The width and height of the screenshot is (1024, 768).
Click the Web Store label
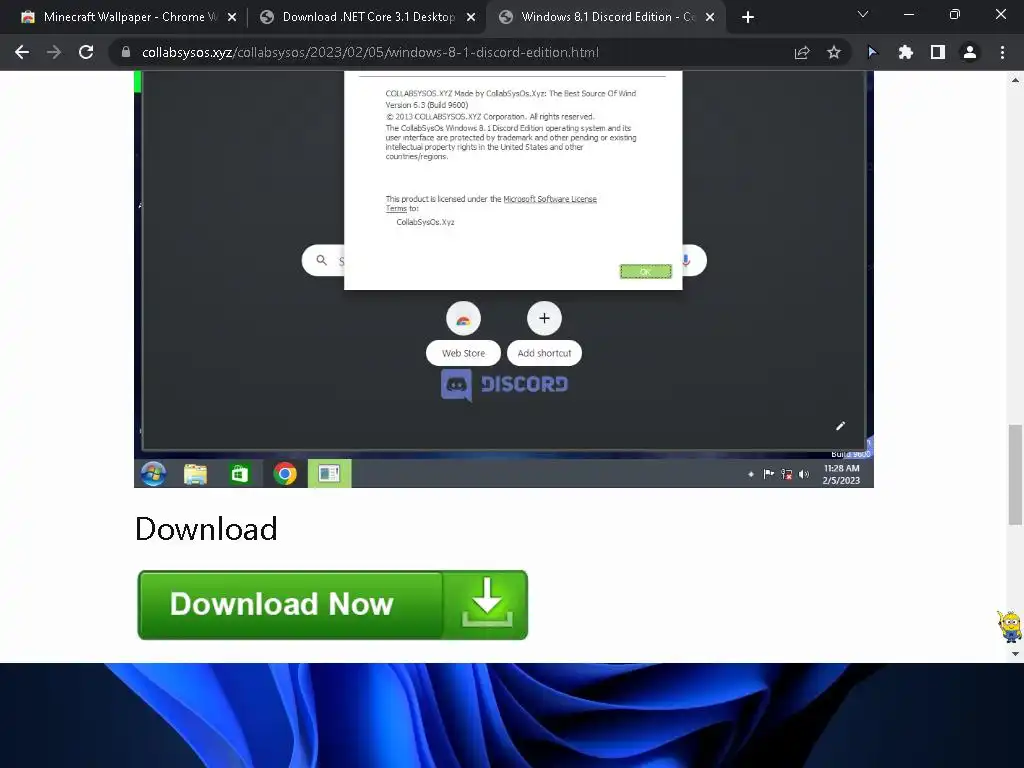point(464,353)
